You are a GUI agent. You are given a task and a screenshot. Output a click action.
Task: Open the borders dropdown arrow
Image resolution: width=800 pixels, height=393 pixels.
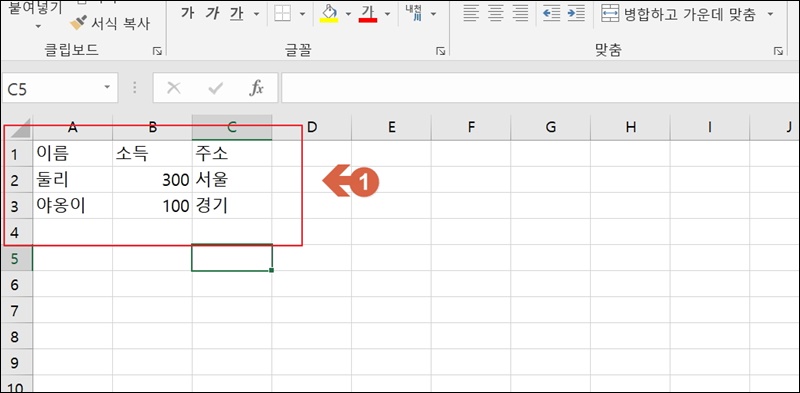tap(303, 14)
